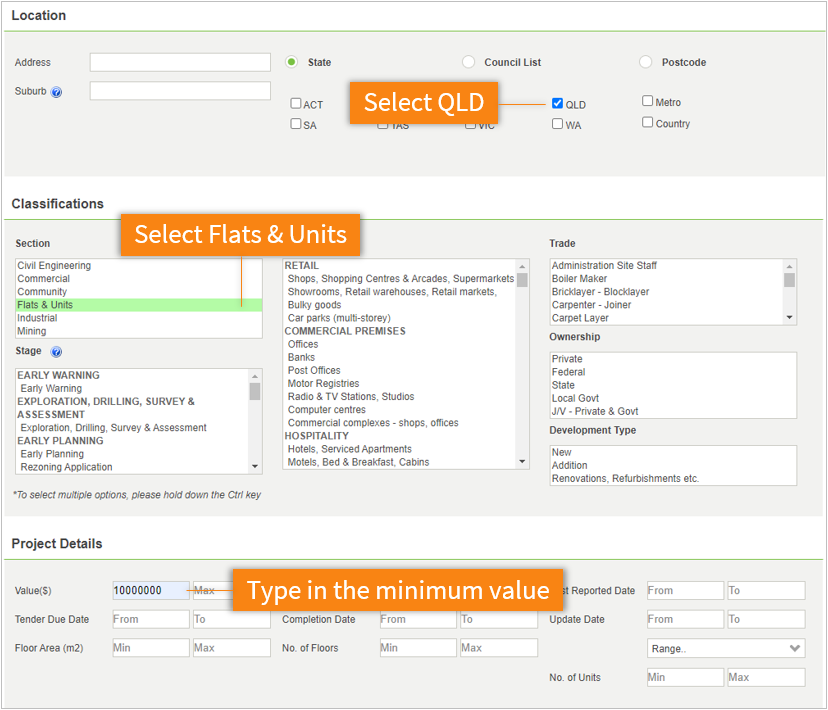This screenshot has width=828, height=710.
Task: Select Mining in Section list
Action: click(139, 332)
